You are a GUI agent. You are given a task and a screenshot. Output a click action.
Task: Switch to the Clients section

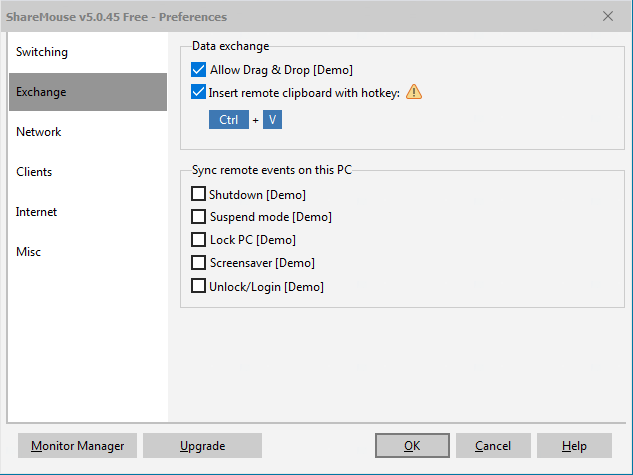[x=87, y=172]
